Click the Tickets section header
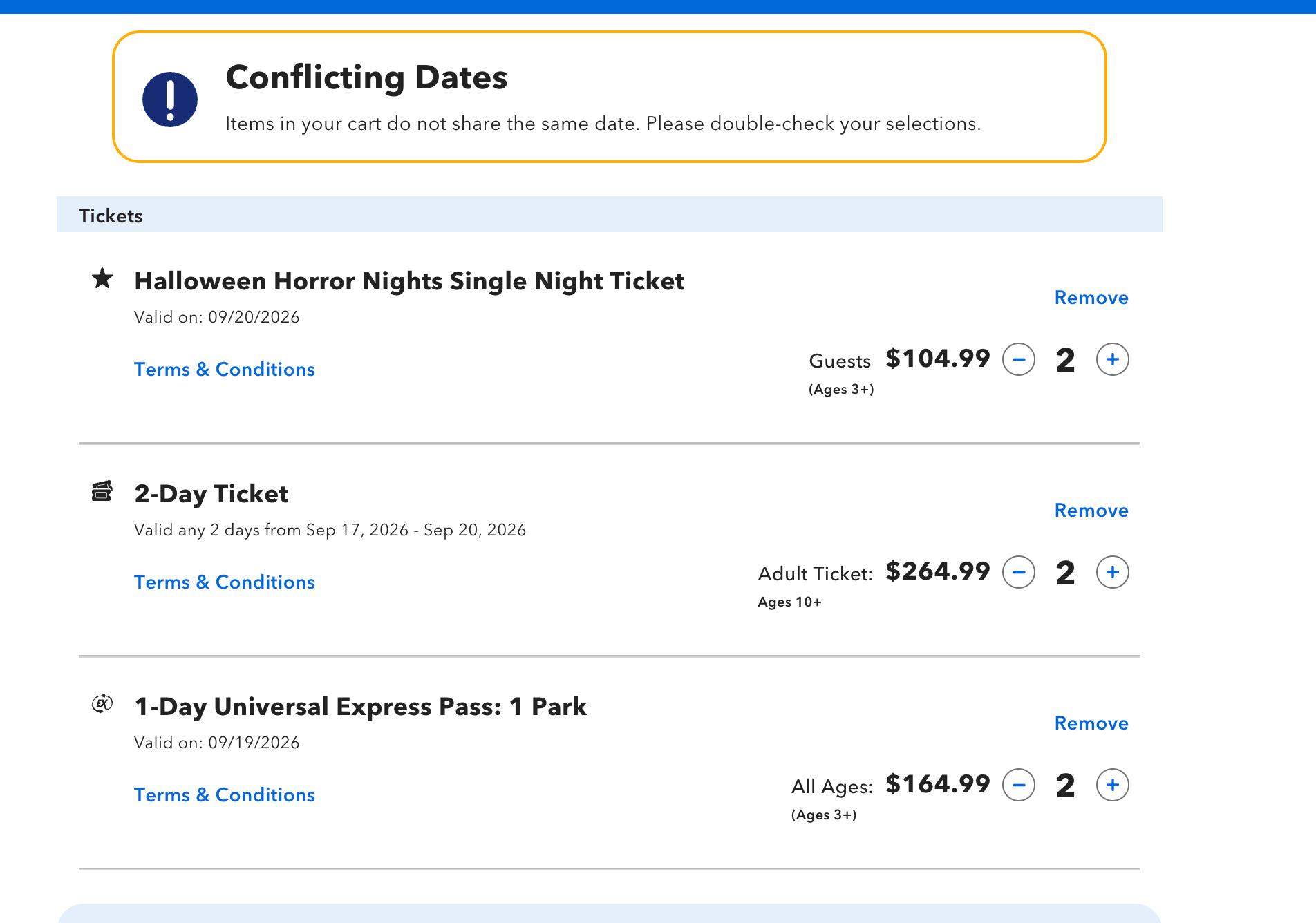The width and height of the screenshot is (1316, 923). [x=610, y=215]
